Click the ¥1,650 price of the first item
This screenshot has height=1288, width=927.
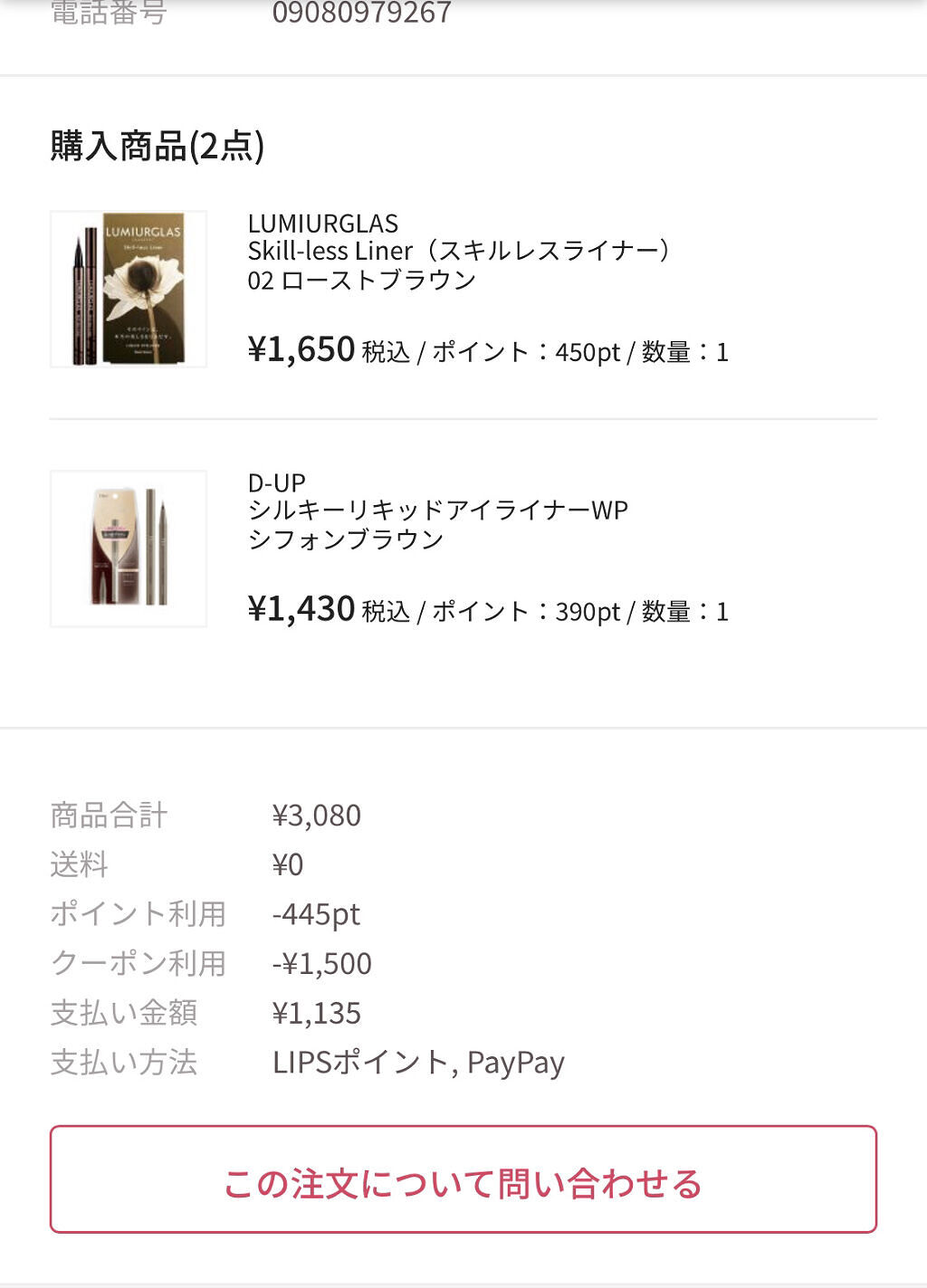[301, 349]
